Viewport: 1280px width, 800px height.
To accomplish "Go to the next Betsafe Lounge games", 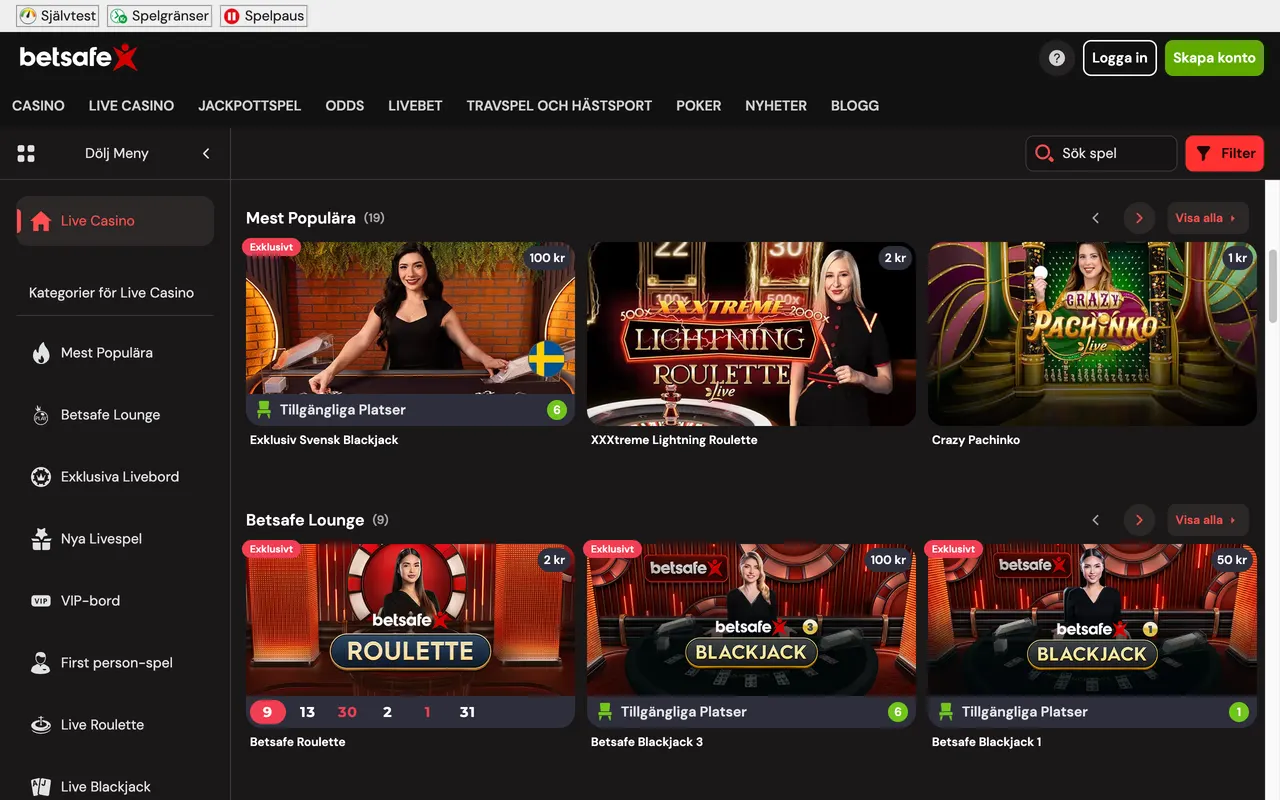I will (x=1139, y=520).
